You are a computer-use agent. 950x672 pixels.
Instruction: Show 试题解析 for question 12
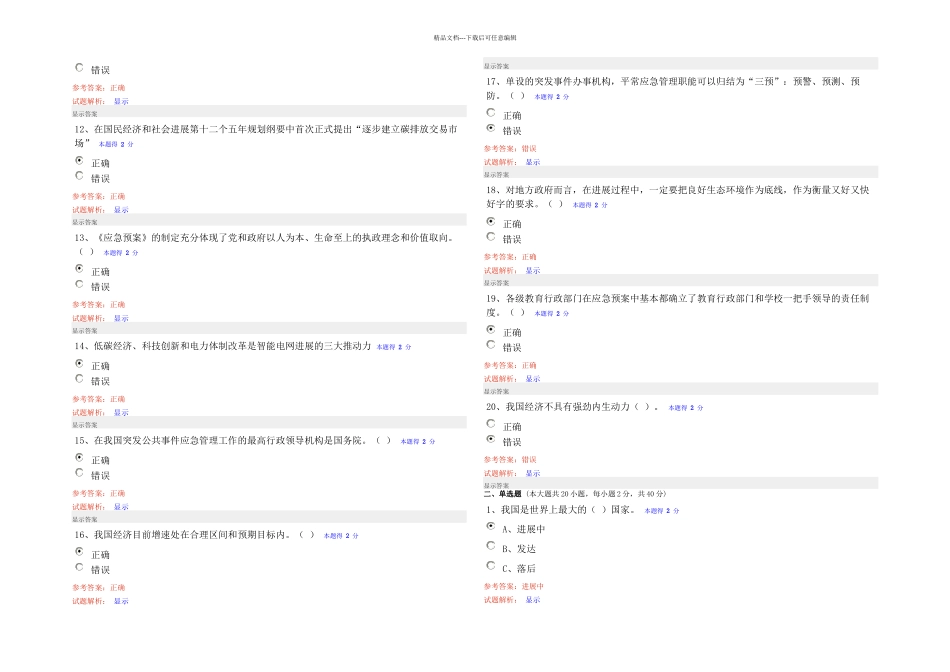click(x=121, y=210)
